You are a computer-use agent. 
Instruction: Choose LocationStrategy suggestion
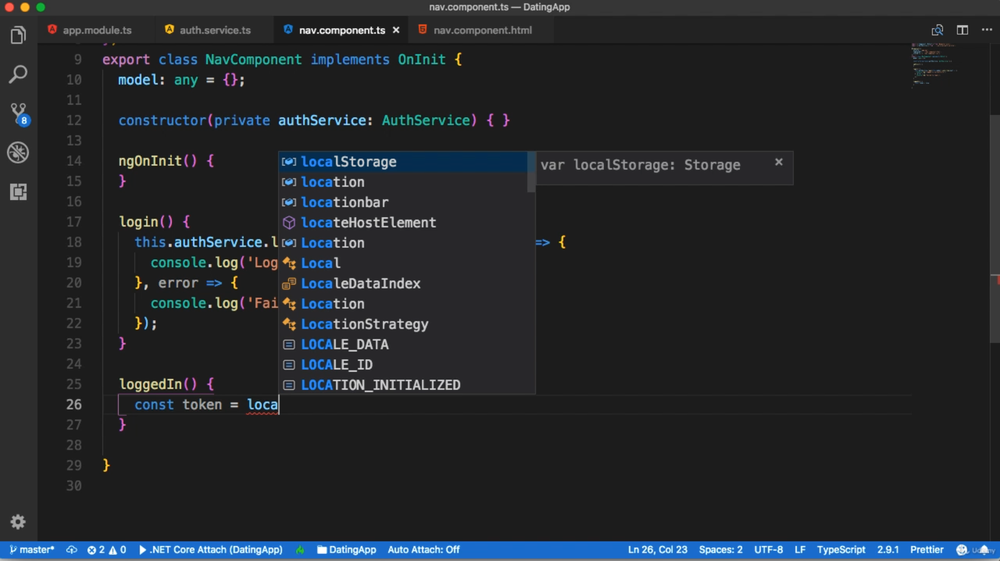pyautogui.click(x=403, y=324)
